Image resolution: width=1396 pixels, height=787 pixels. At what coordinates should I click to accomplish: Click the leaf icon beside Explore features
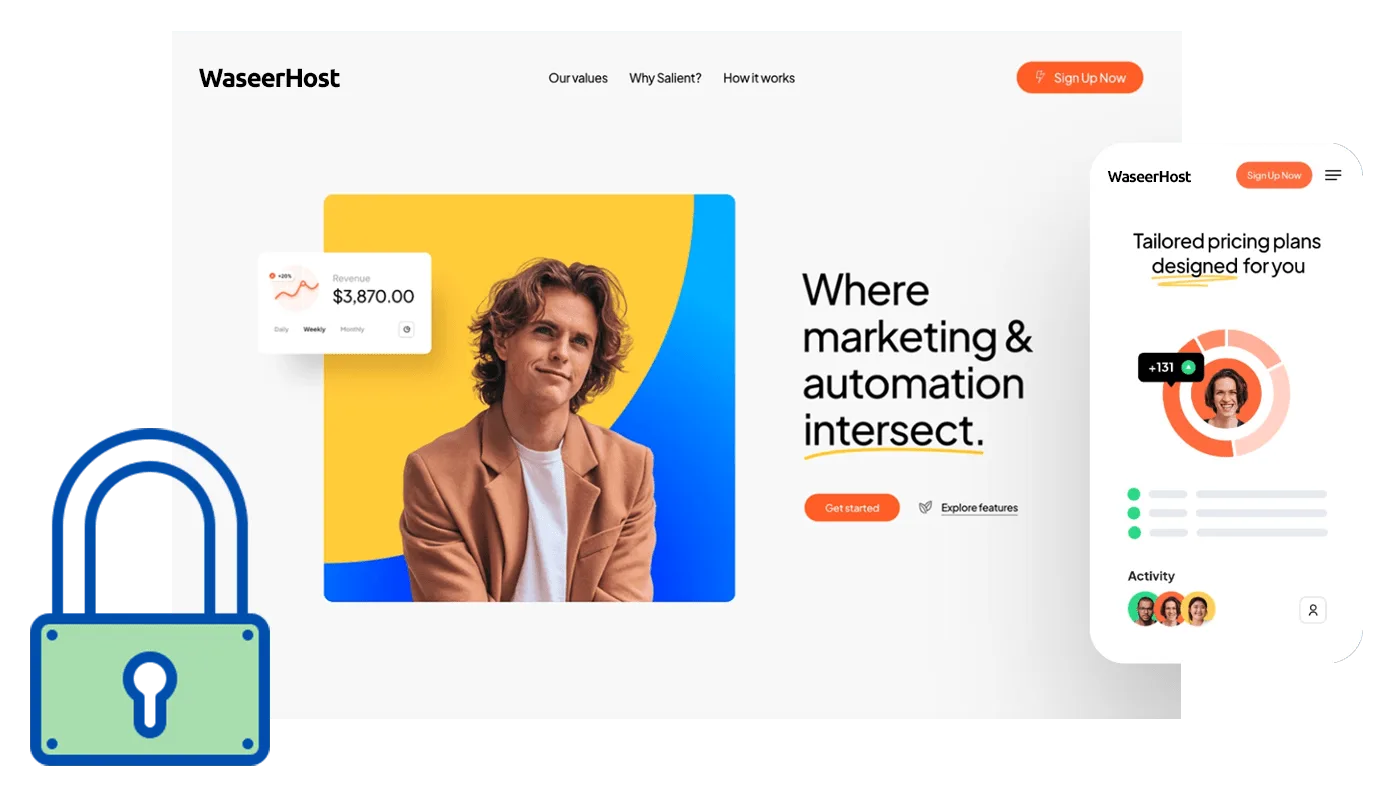[925, 508]
